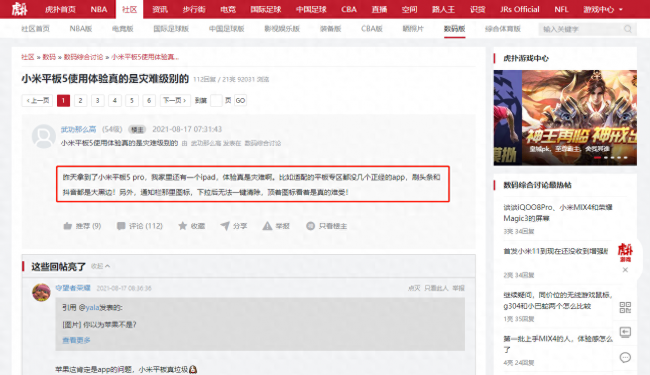This screenshot has width=650, height=375.
Task: Switch to the NBA版 sub-tab
Action: click(81, 29)
